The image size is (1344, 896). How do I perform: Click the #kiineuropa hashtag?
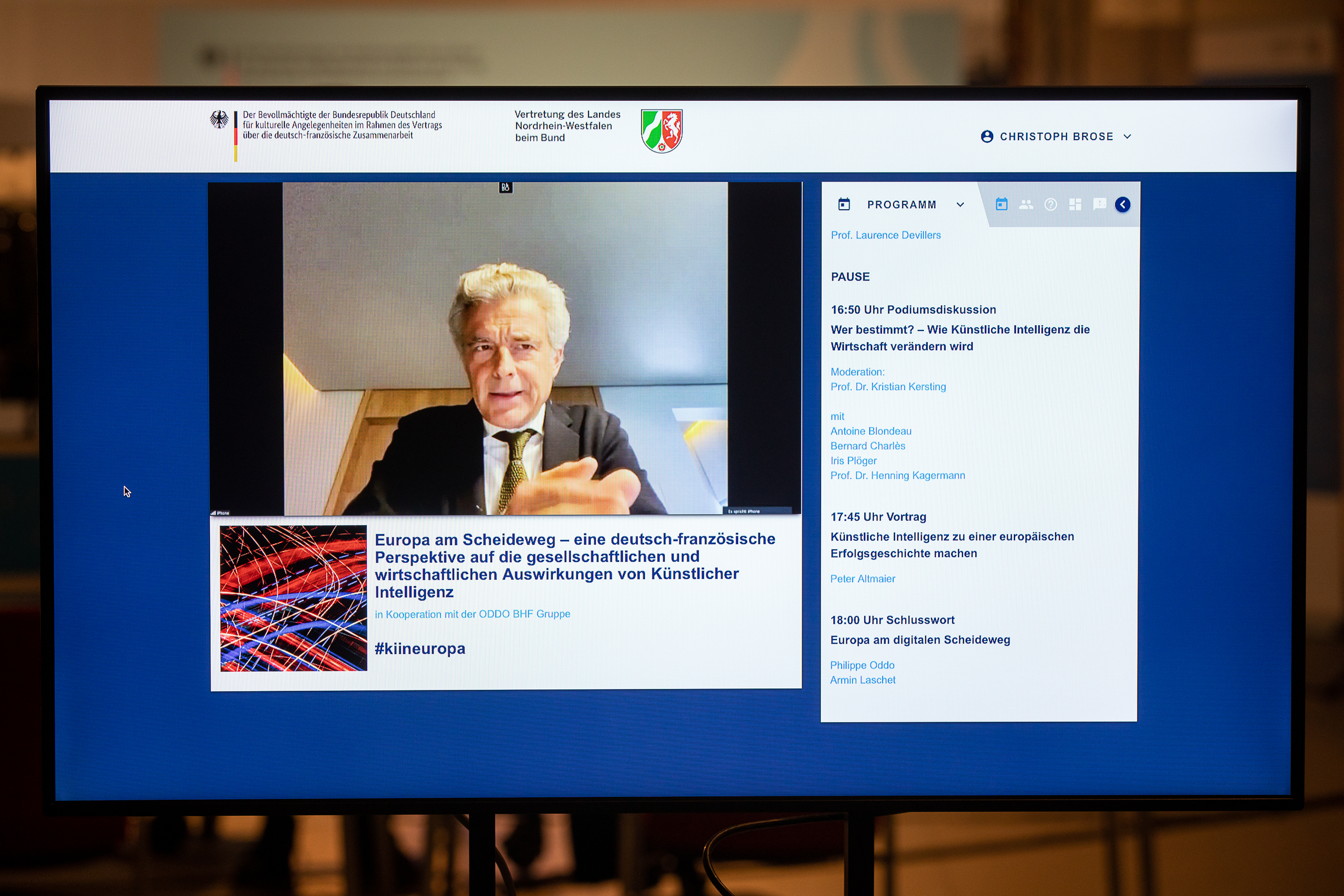click(420, 649)
